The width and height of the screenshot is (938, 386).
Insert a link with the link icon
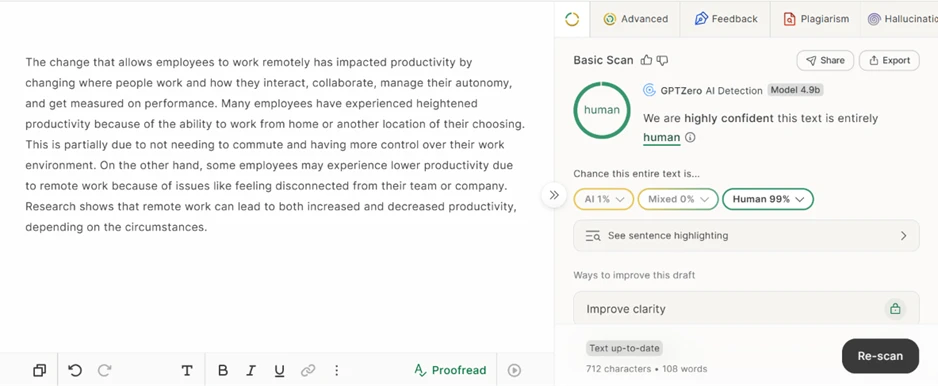coord(308,370)
